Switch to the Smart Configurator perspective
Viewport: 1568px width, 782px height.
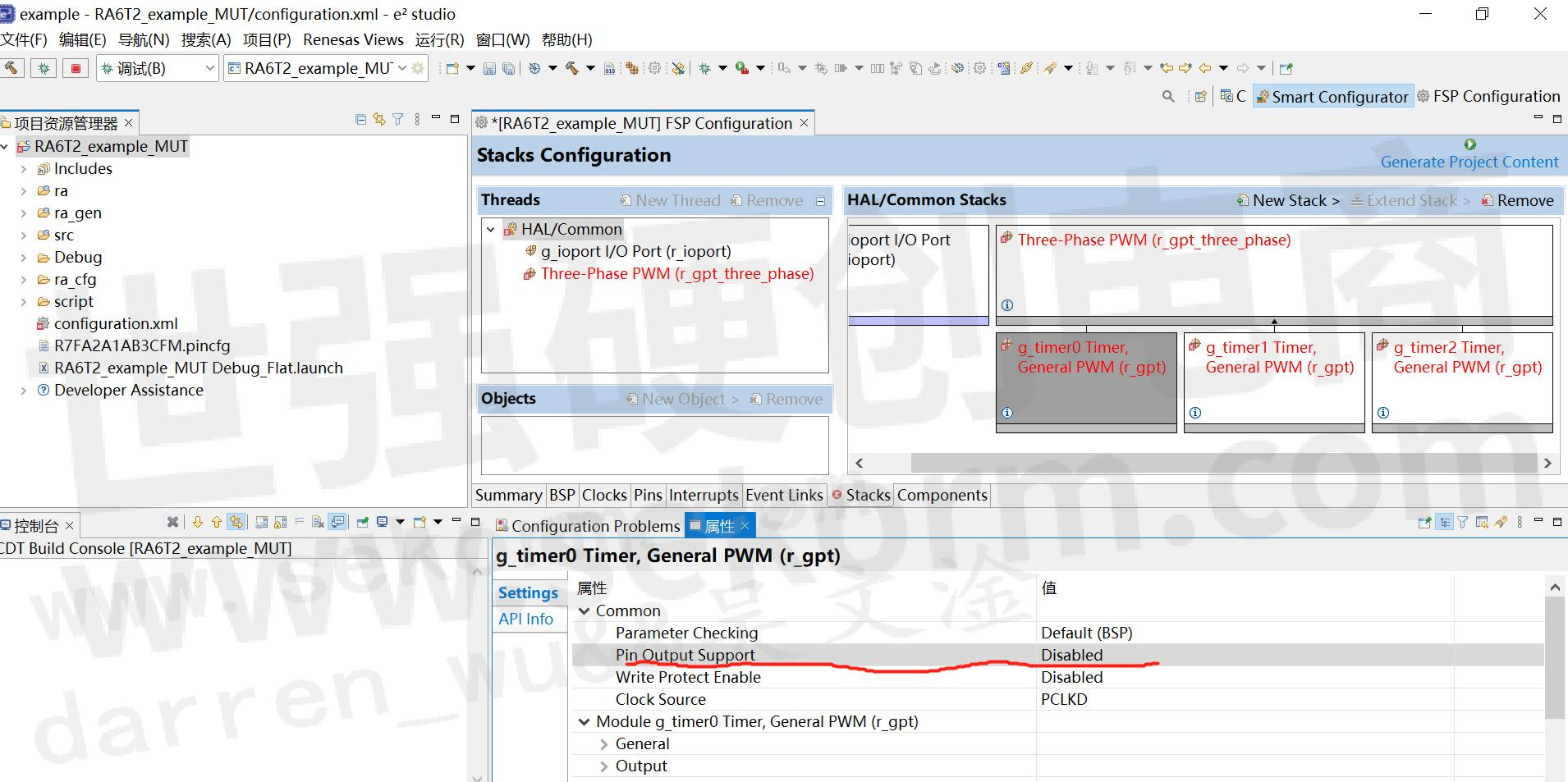coord(1332,97)
